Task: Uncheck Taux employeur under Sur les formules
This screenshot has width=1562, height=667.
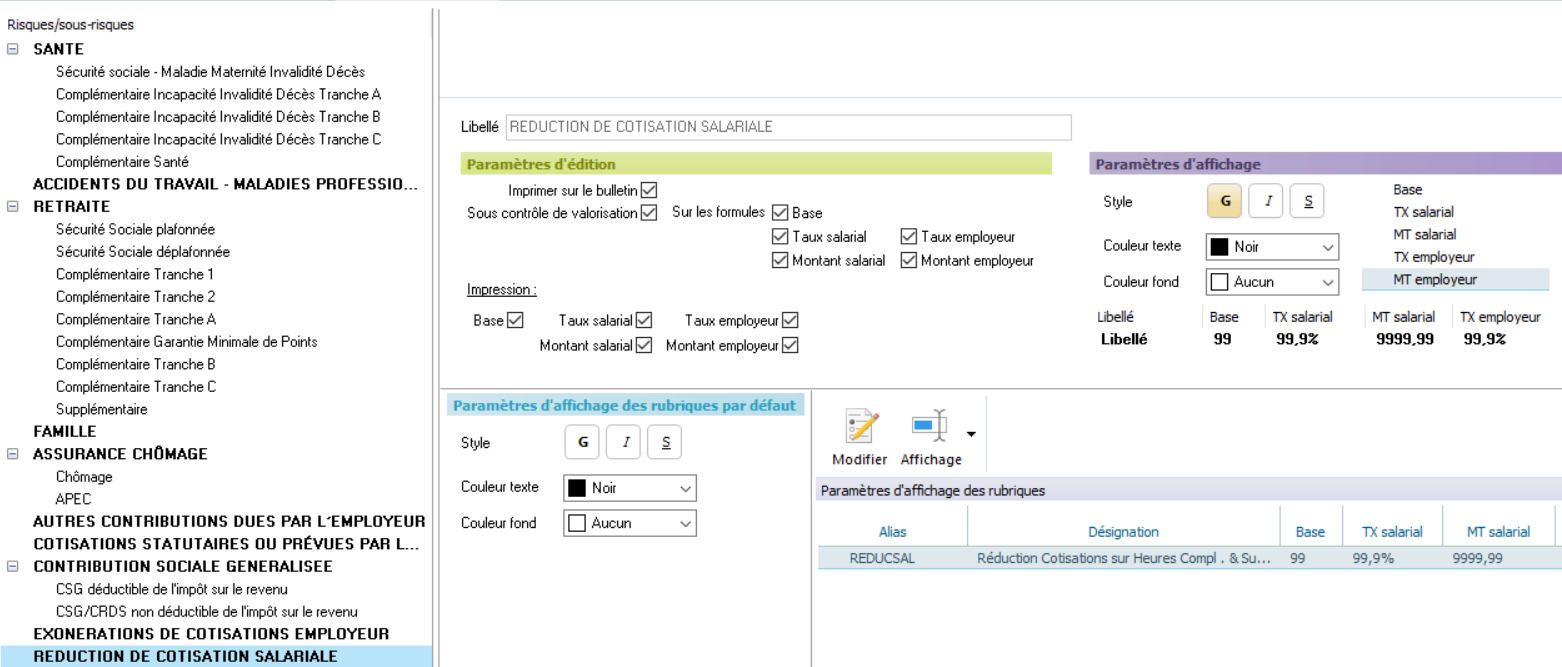Action: click(908, 237)
